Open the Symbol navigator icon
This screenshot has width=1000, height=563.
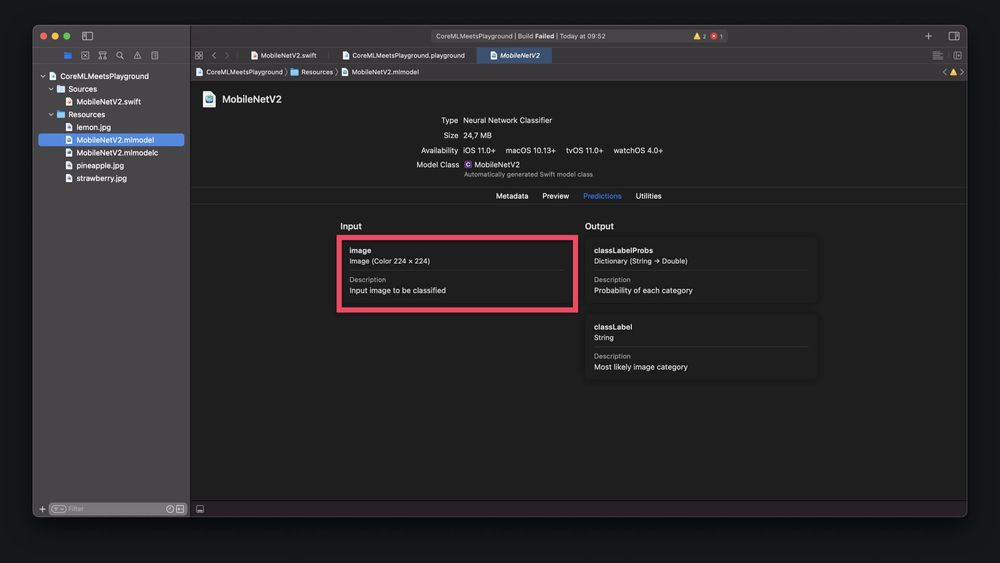102,56
